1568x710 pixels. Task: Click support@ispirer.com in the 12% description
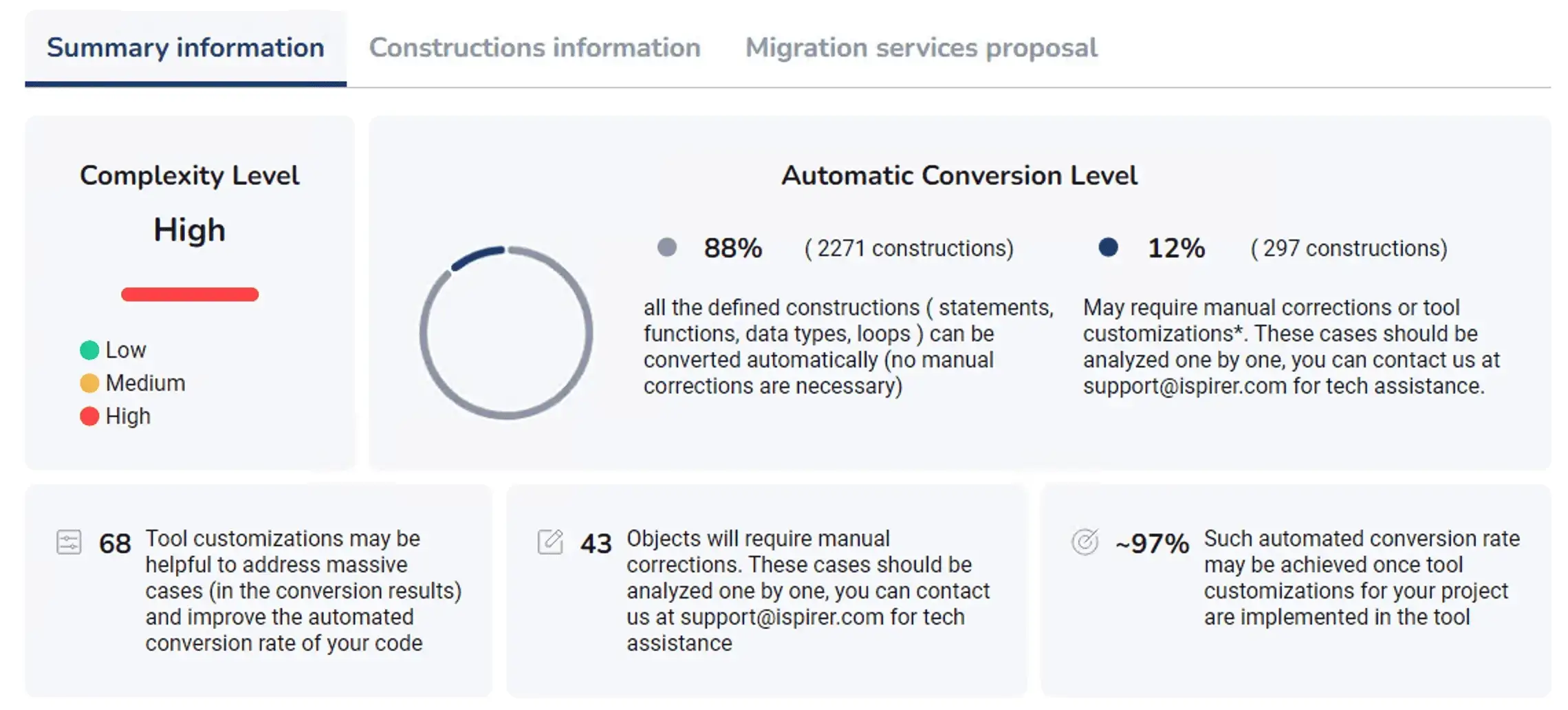pyautogui.click(x=1184, y=386)
